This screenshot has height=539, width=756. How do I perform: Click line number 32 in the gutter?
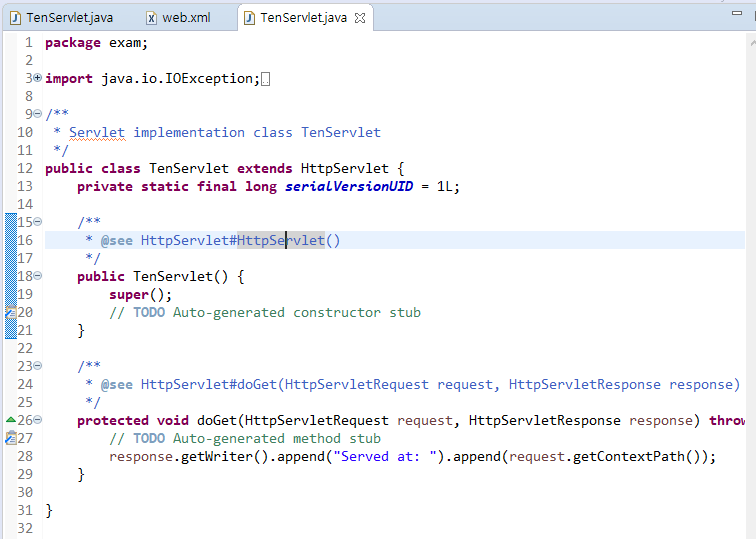[25, 528]
